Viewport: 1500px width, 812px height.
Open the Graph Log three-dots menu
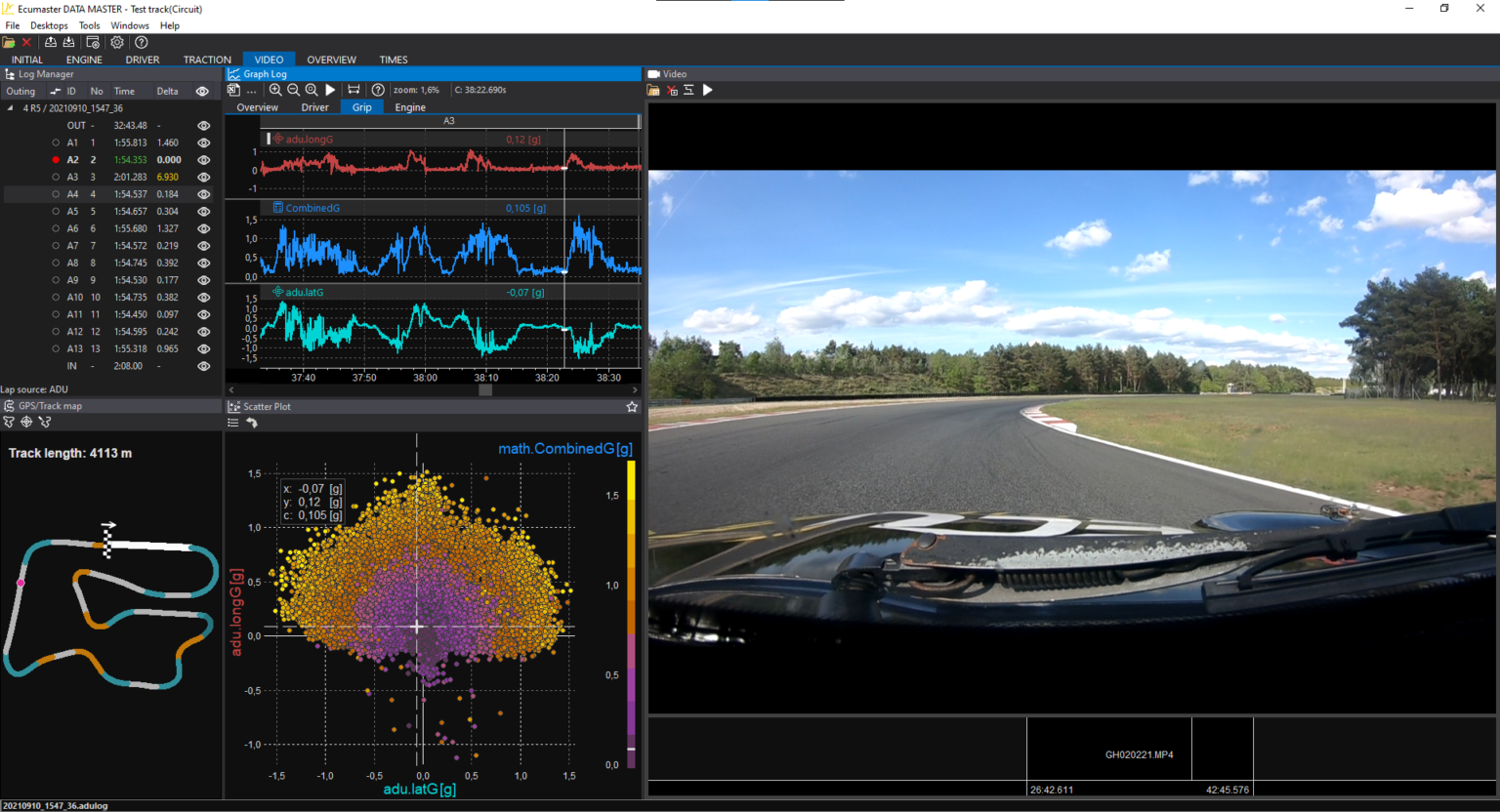pos(252,90)
